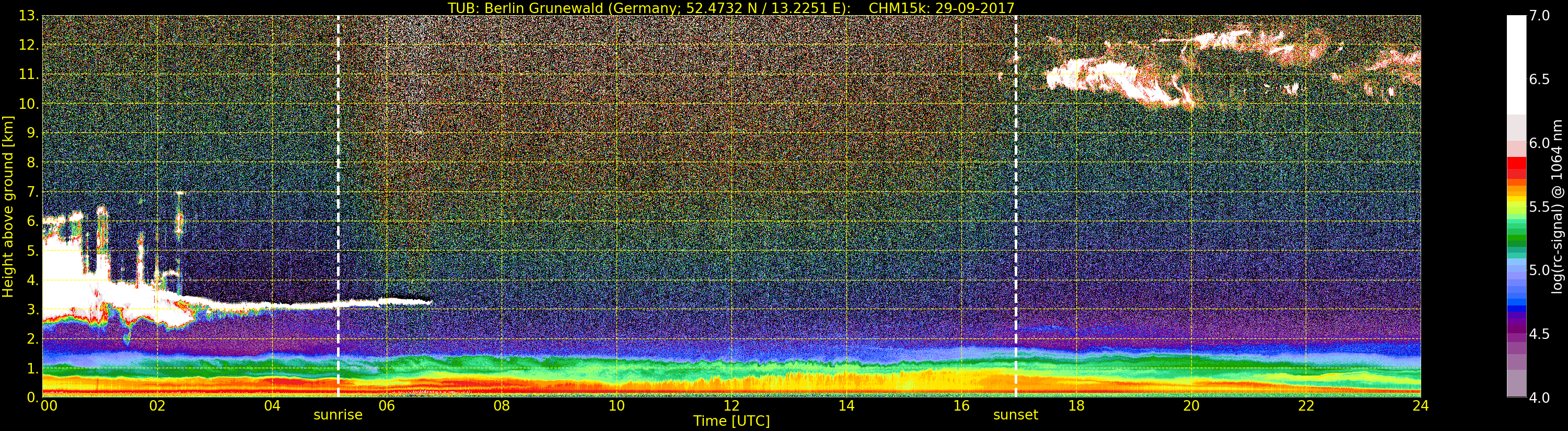This screenshot has height=431, width=1568.
Task: Click the white dashed sunset line
Action: point(1016,206)
